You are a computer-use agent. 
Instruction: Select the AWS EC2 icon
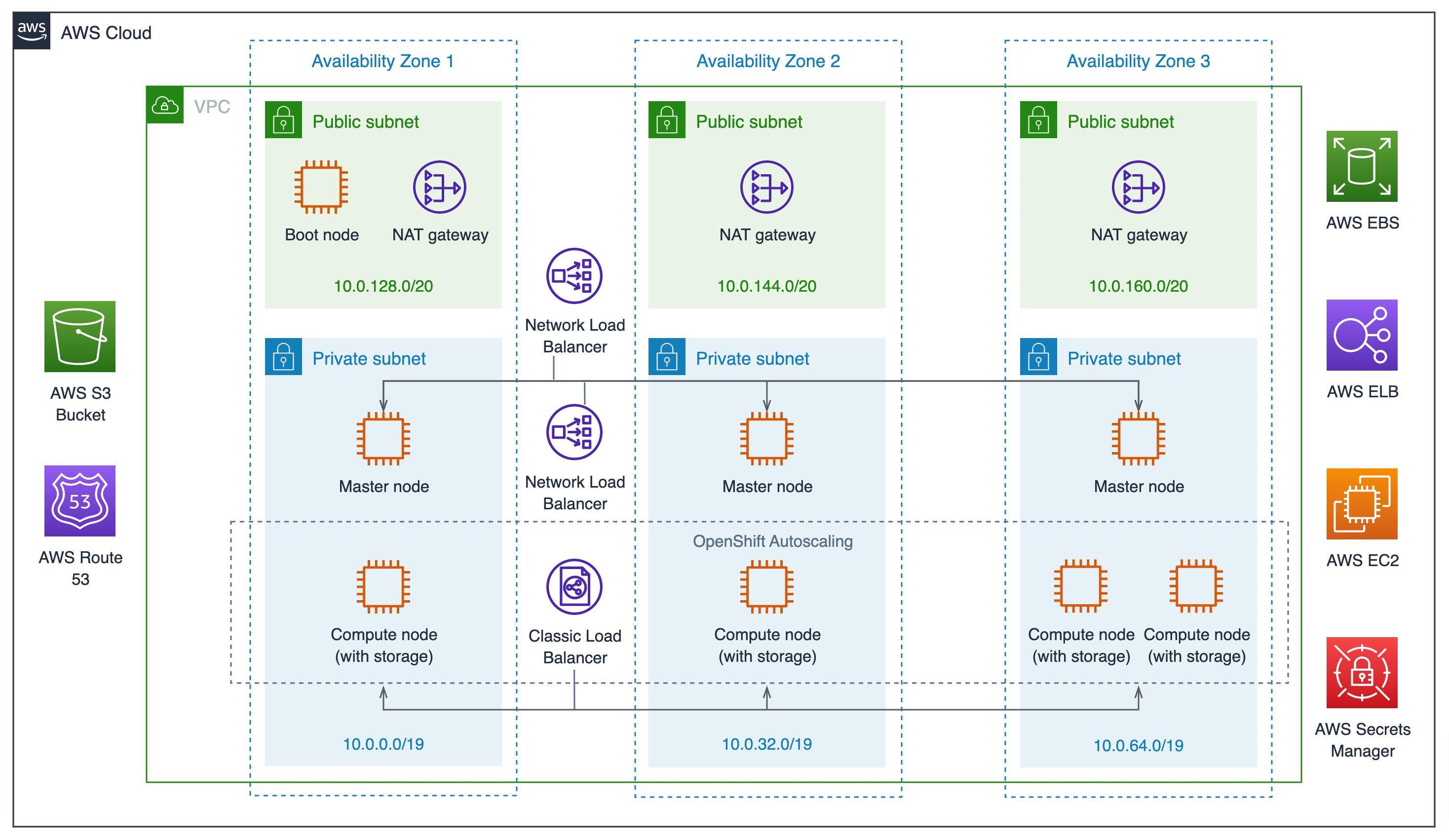(x=1362, y=504)
